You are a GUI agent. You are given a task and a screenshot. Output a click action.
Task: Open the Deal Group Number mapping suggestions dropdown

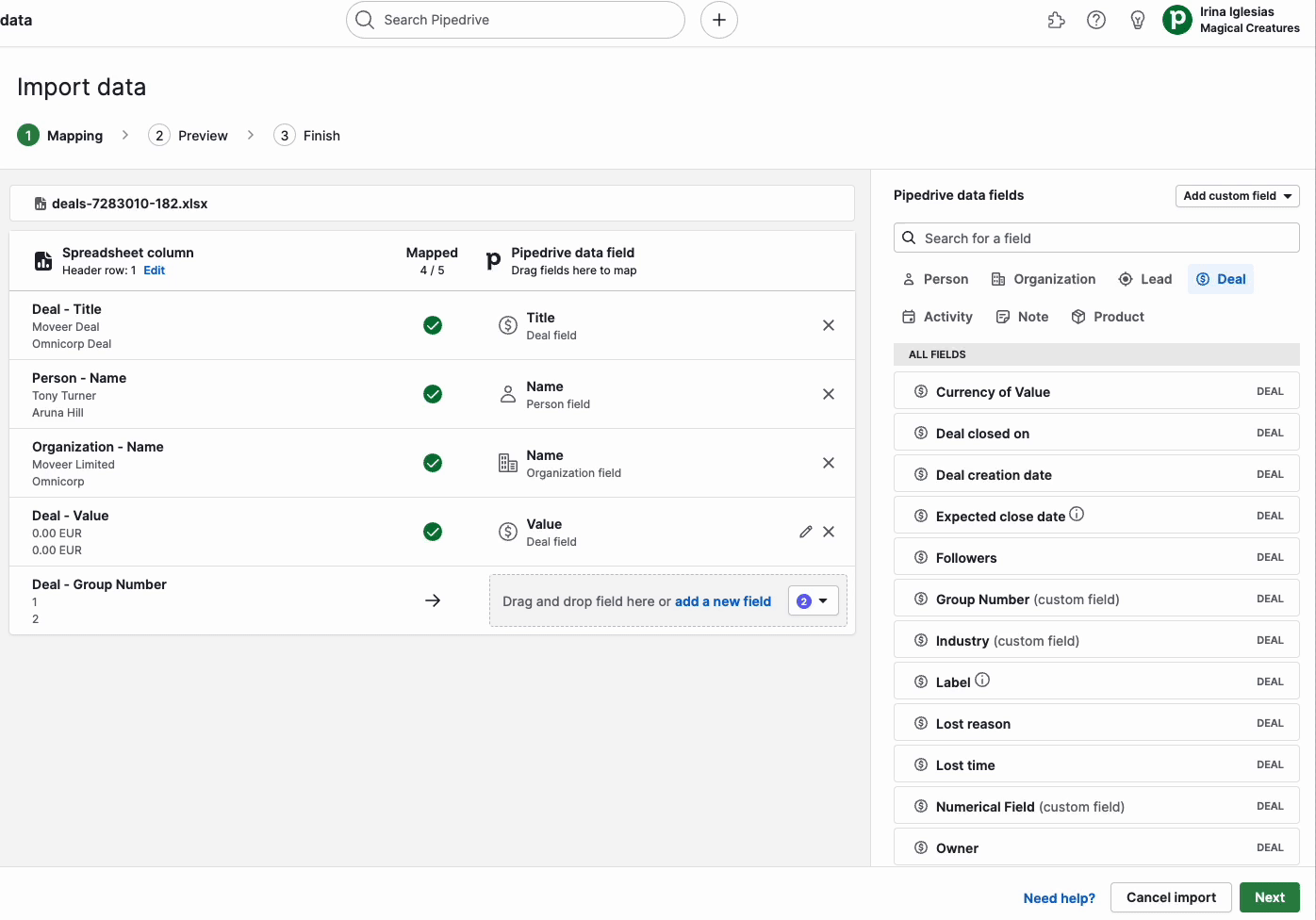coord(814,600)
